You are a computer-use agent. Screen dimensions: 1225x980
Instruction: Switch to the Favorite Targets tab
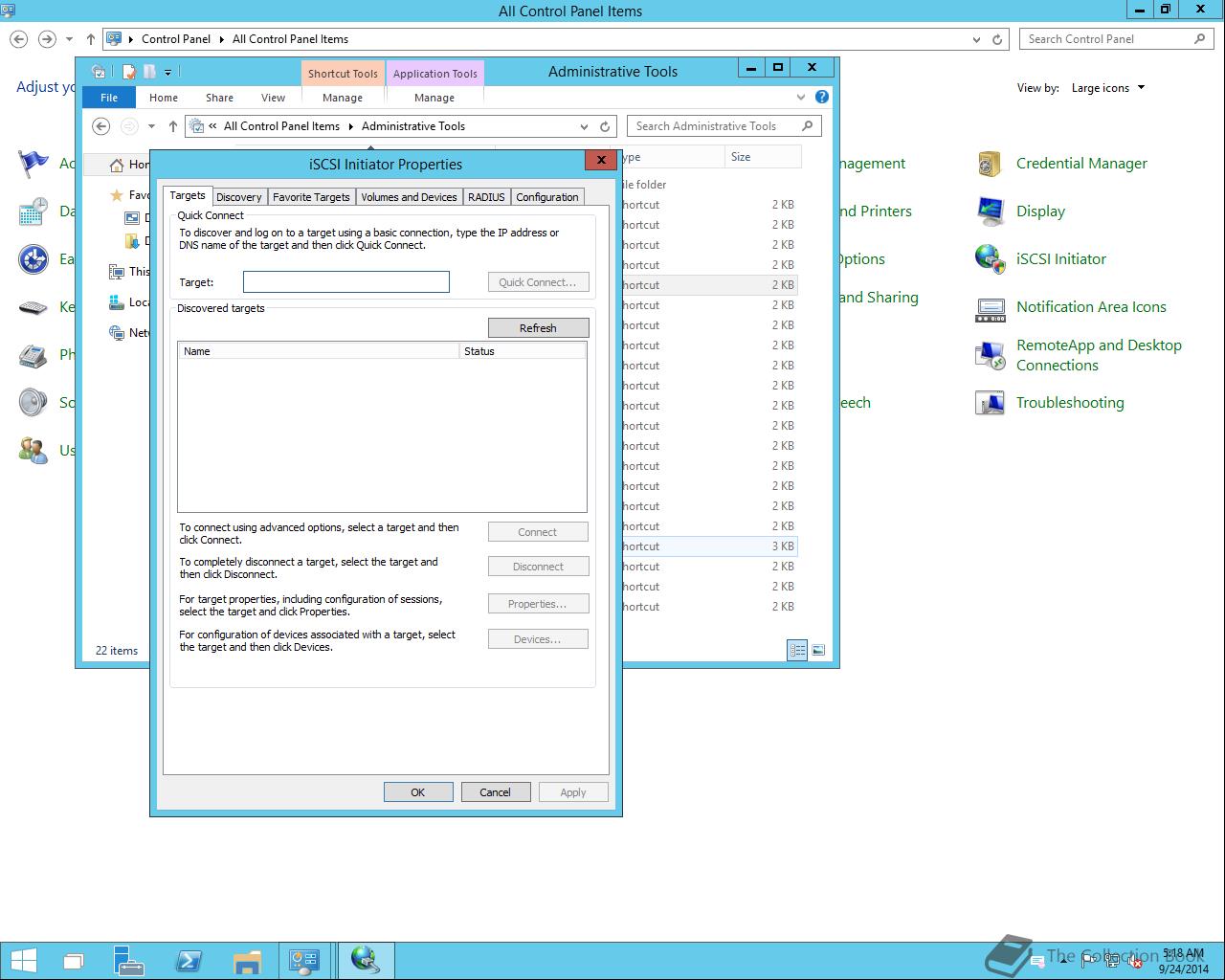coord(311,197)
